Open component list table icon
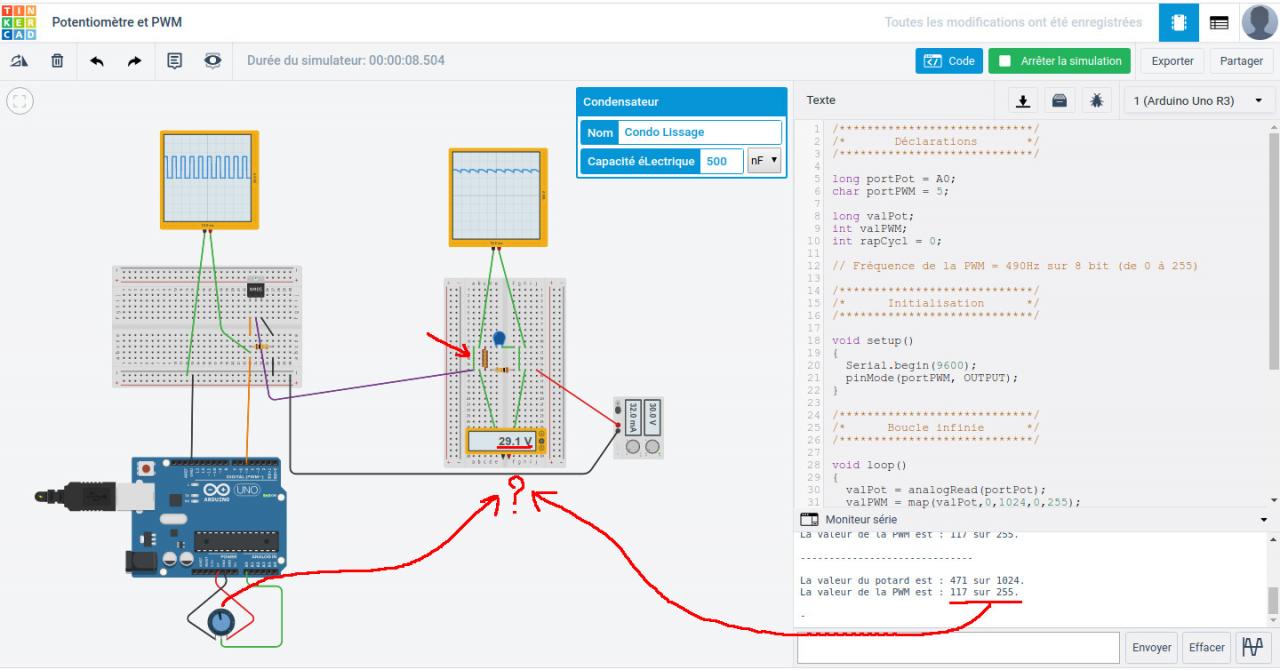 pos(1219,22)
